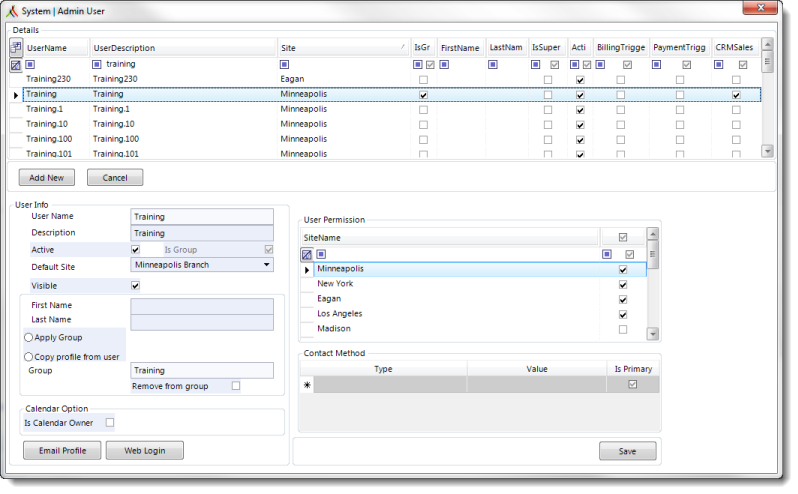Viewport: 798px width, 494px height.
Task: Click the clear filter icon in Details grid
Action: (15, 64)
